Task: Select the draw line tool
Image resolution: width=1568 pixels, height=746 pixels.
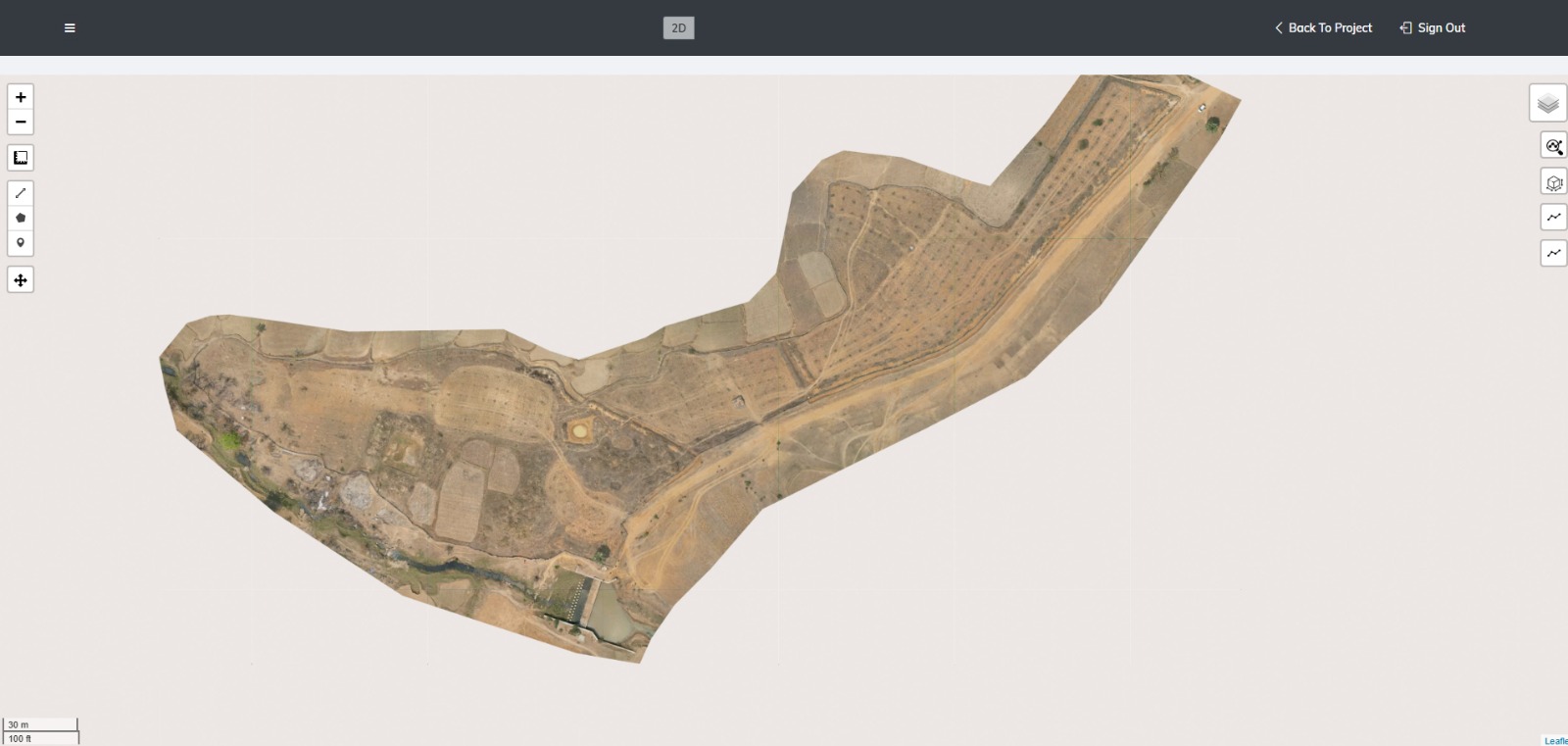Action: click(x=21, y=193)
